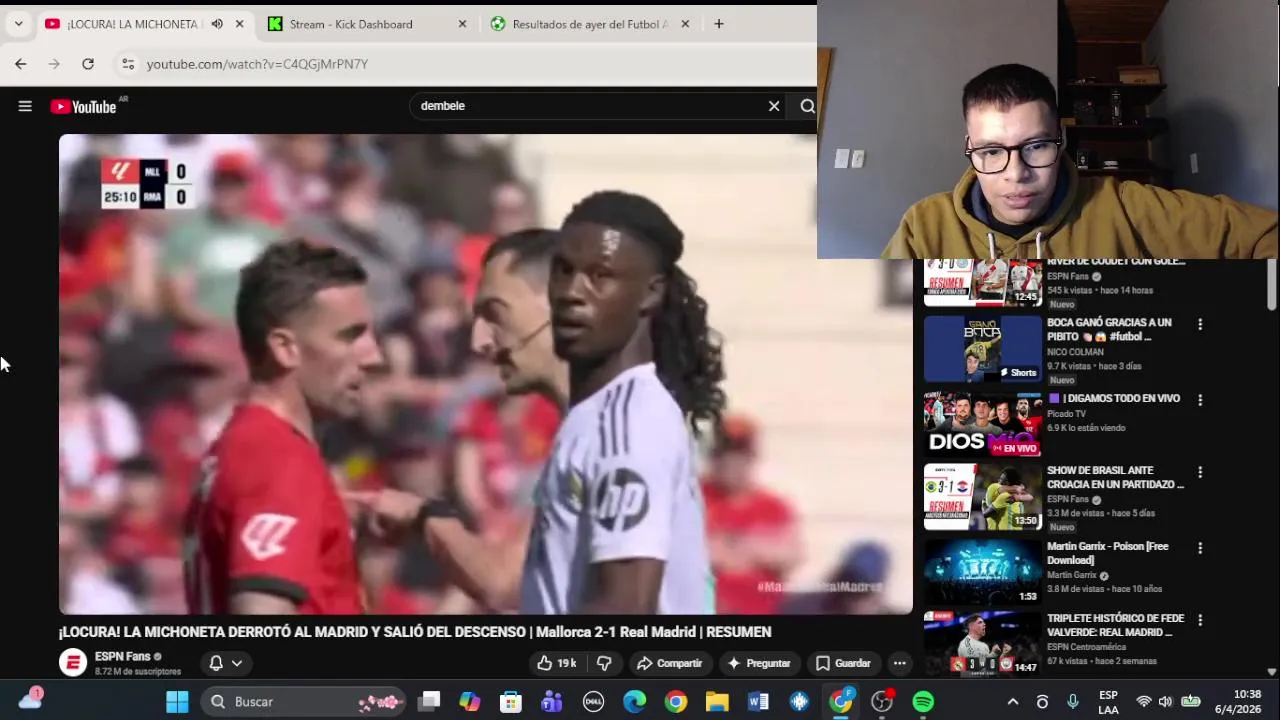1280x720 pixels.
Task: Open the River de Coudet video thumbnail
Action: (x=983, y=282)
